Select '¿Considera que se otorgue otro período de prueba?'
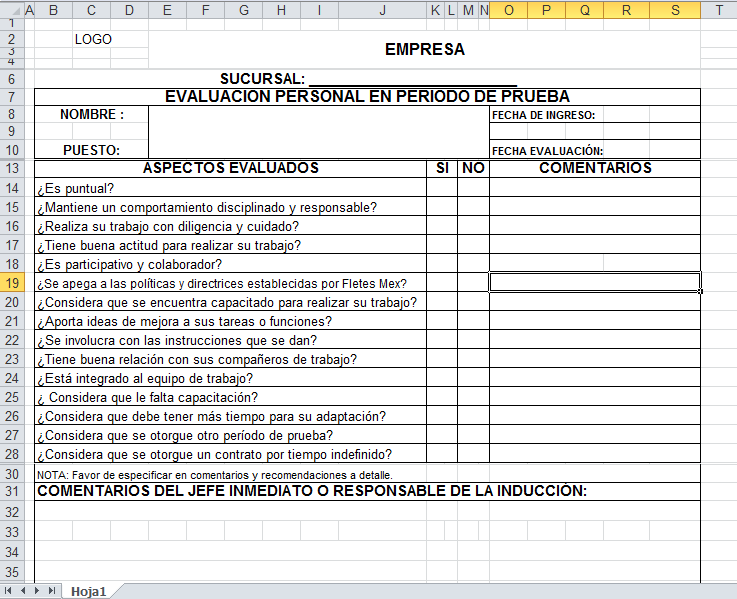The width and height of the screenshot is (737, 599). (x=230, y=435)
